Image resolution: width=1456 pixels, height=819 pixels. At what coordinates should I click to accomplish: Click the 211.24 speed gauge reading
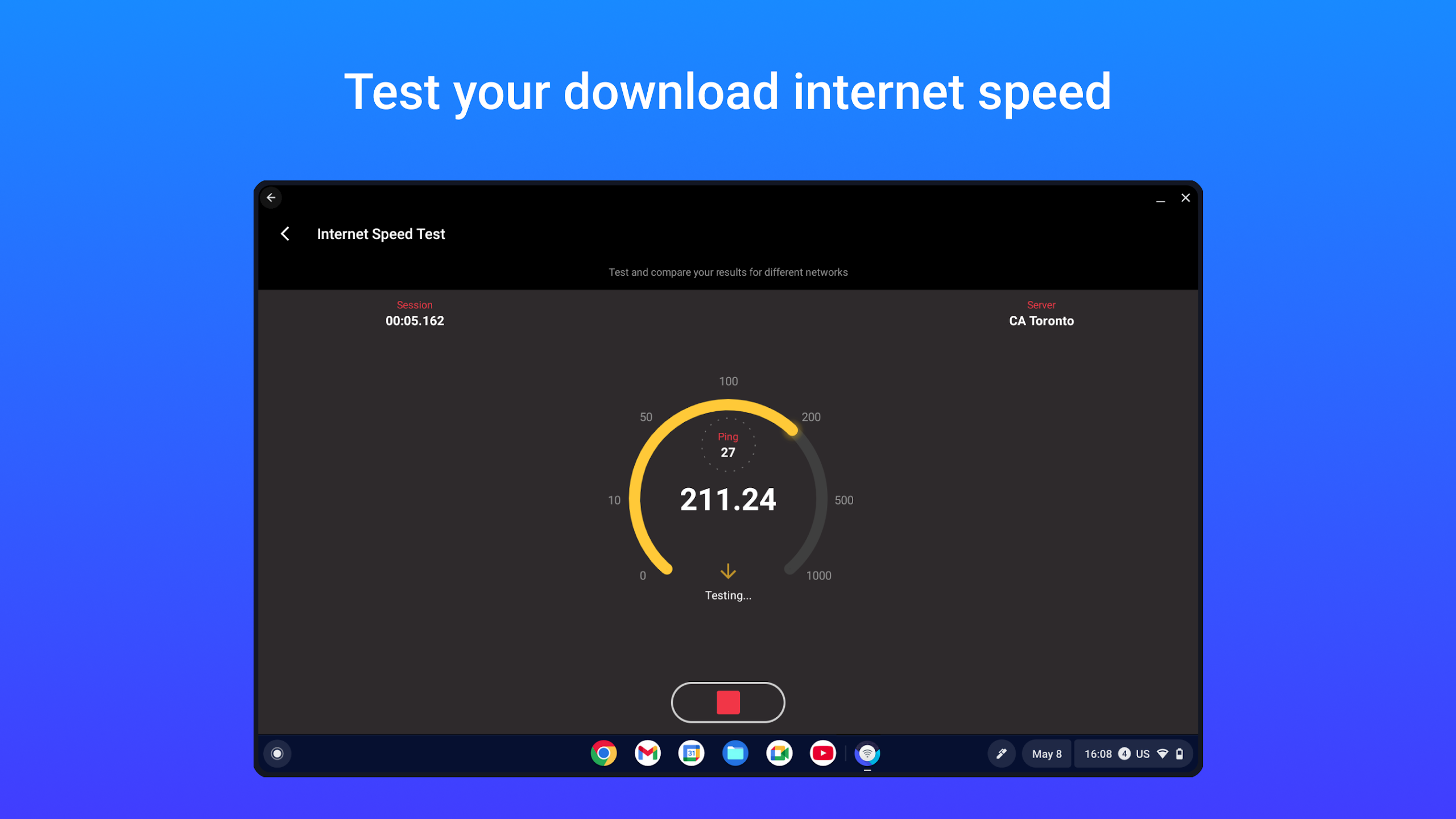(728, 500)
